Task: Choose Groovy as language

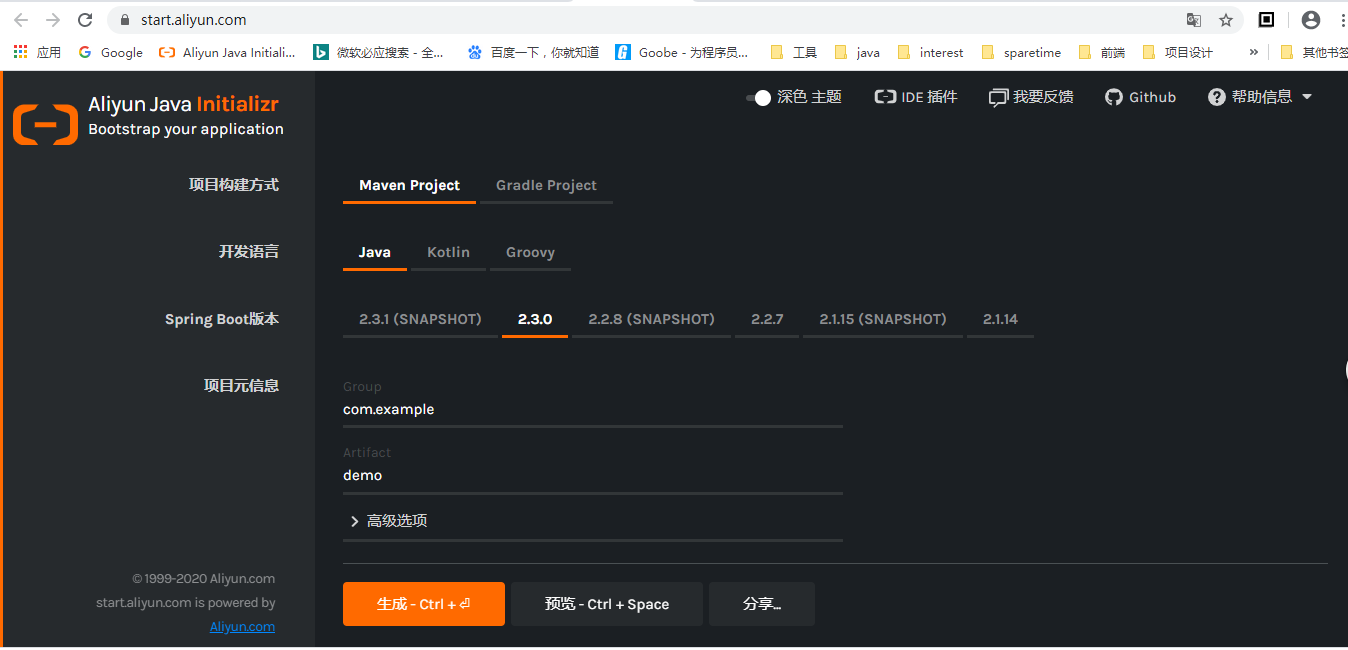Action: (x=530, y=252)
